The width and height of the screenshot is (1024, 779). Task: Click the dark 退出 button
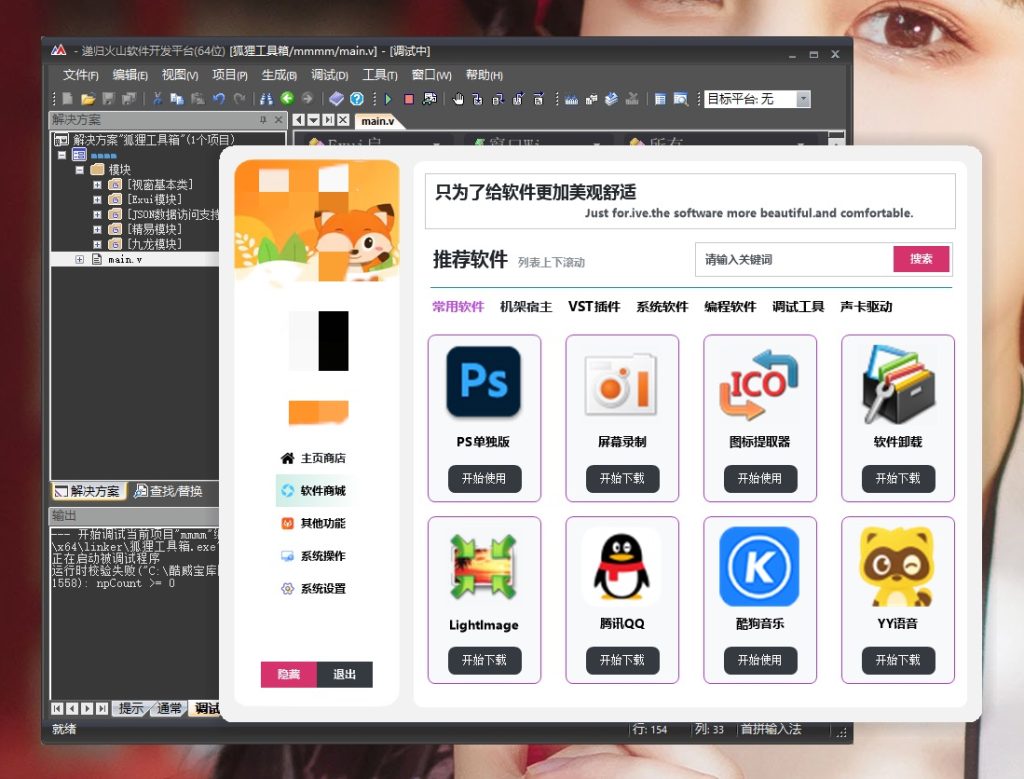344,675
